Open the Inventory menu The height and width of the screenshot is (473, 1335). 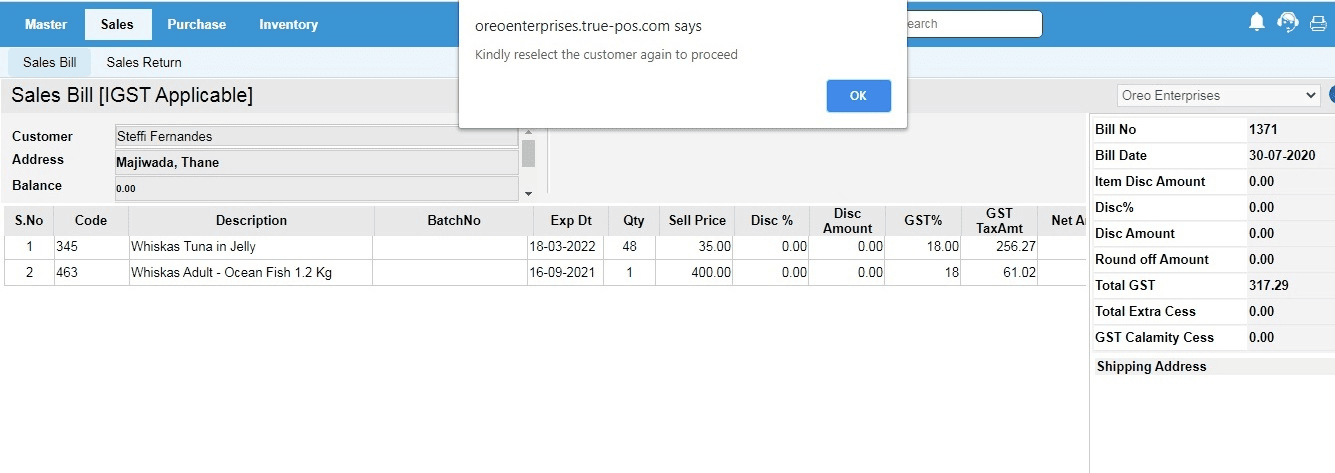click(x=288, y=24)
